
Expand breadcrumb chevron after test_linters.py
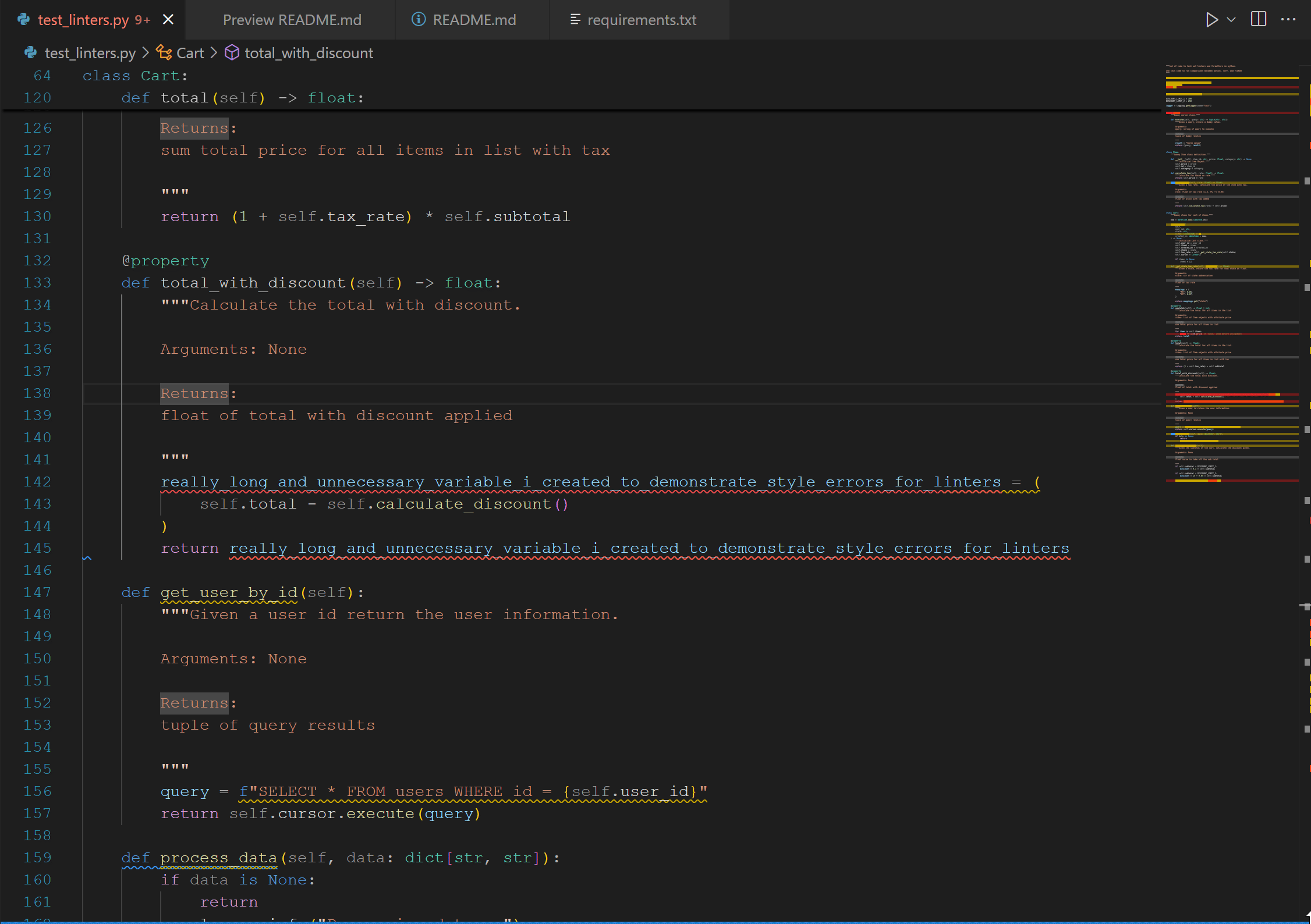coord(146,53)
